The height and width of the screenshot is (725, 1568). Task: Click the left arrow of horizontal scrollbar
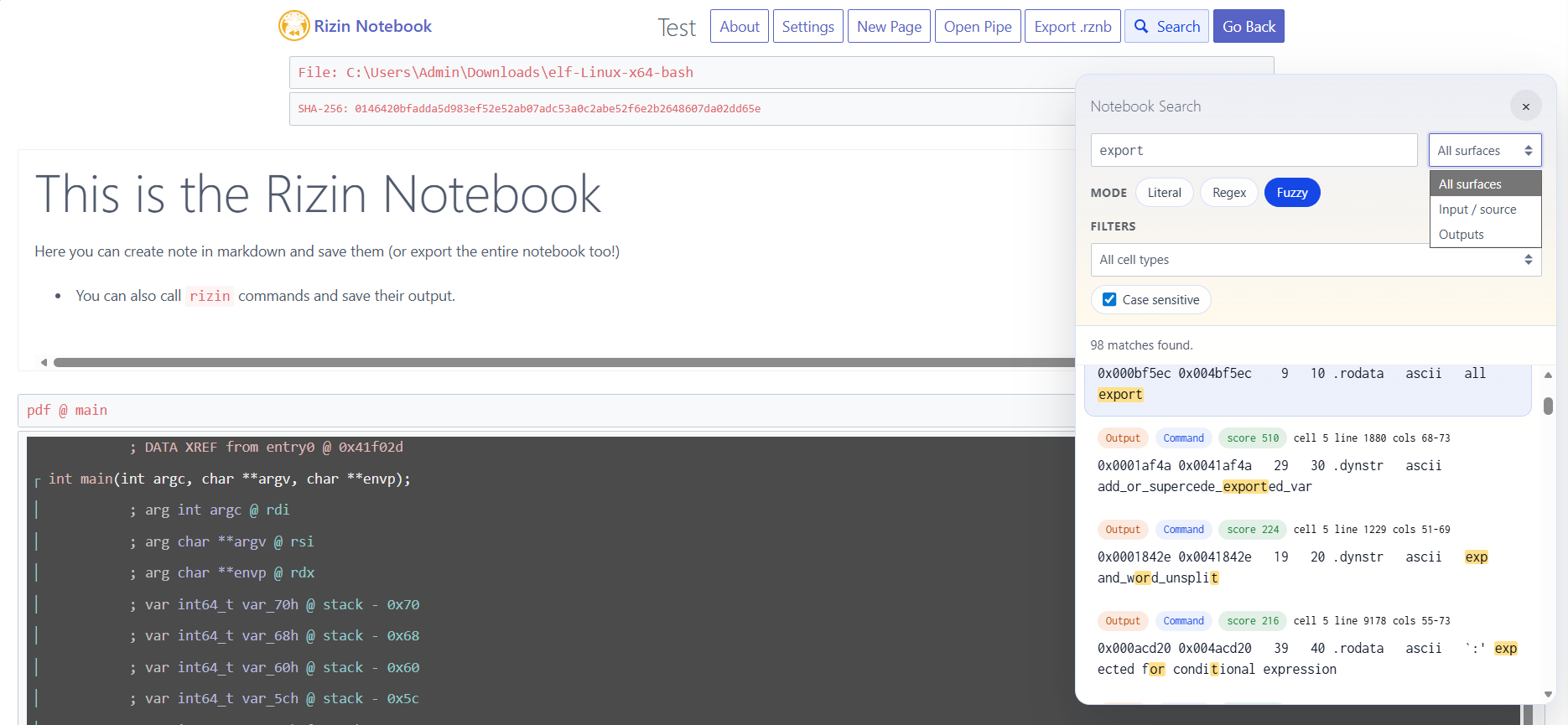(44, 363)
